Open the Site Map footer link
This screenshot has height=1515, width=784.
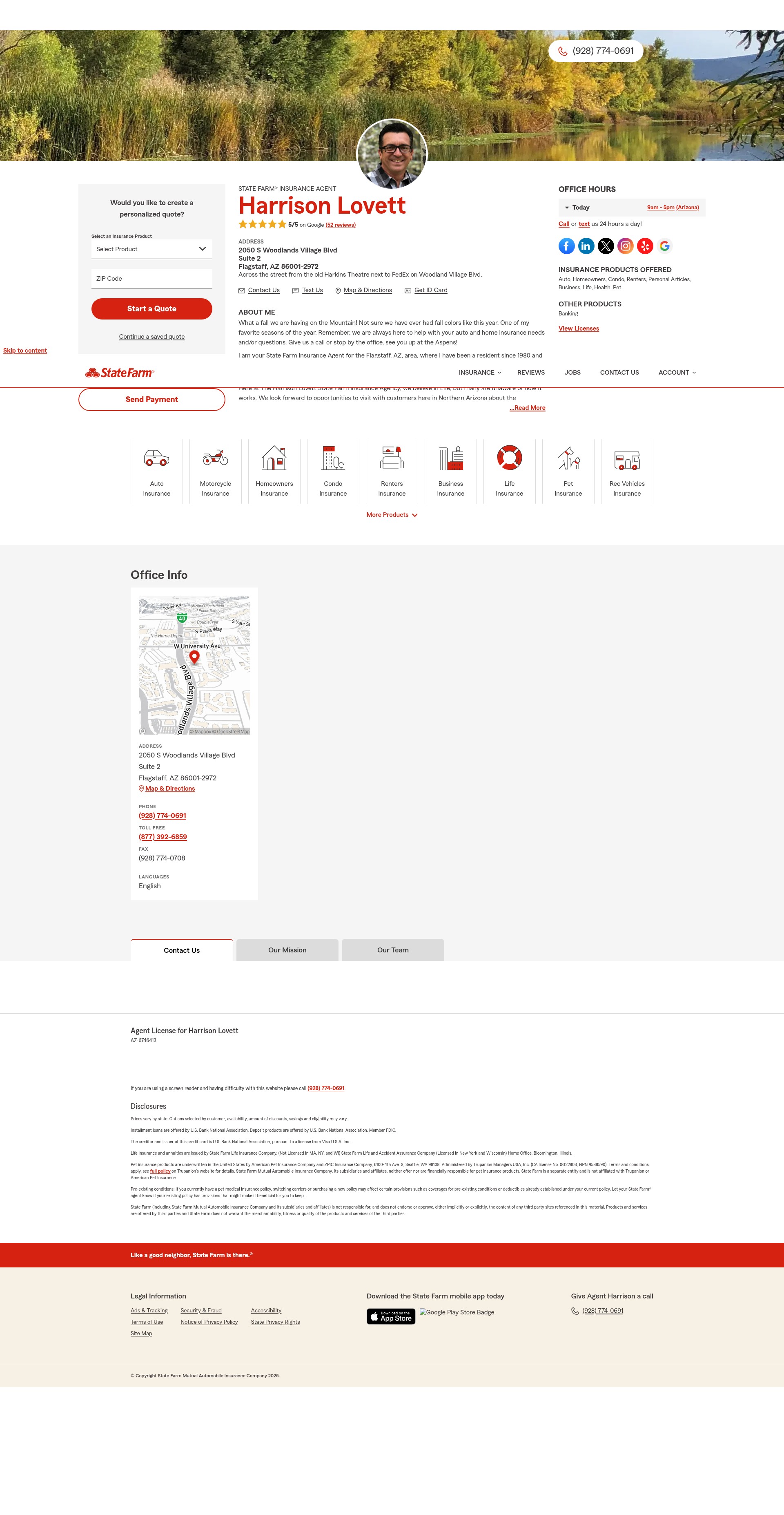click(141, 1333)
